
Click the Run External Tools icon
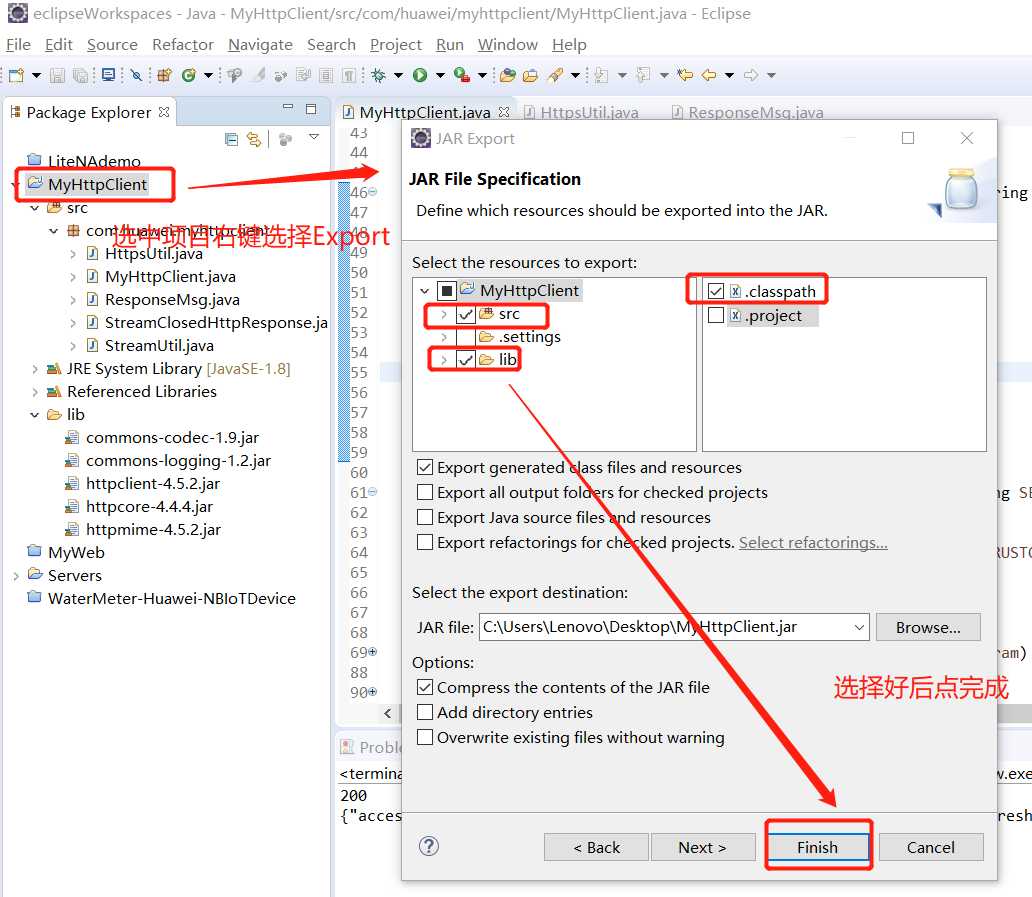[x=462, y=75]
